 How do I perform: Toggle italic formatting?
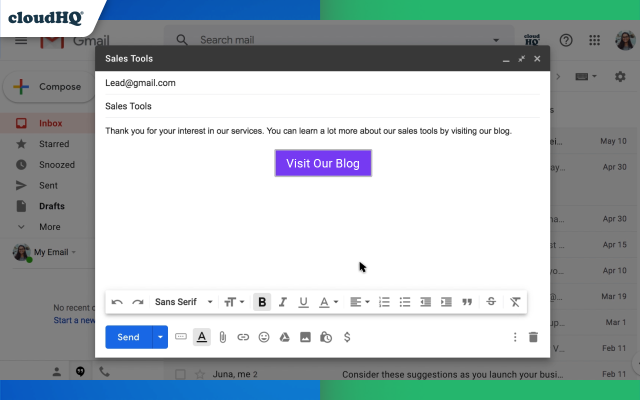[282, 302]
